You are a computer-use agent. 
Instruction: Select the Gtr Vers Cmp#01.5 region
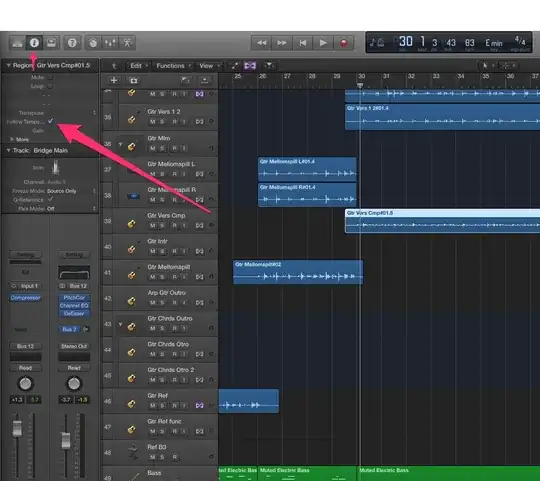tap(443, 221)
